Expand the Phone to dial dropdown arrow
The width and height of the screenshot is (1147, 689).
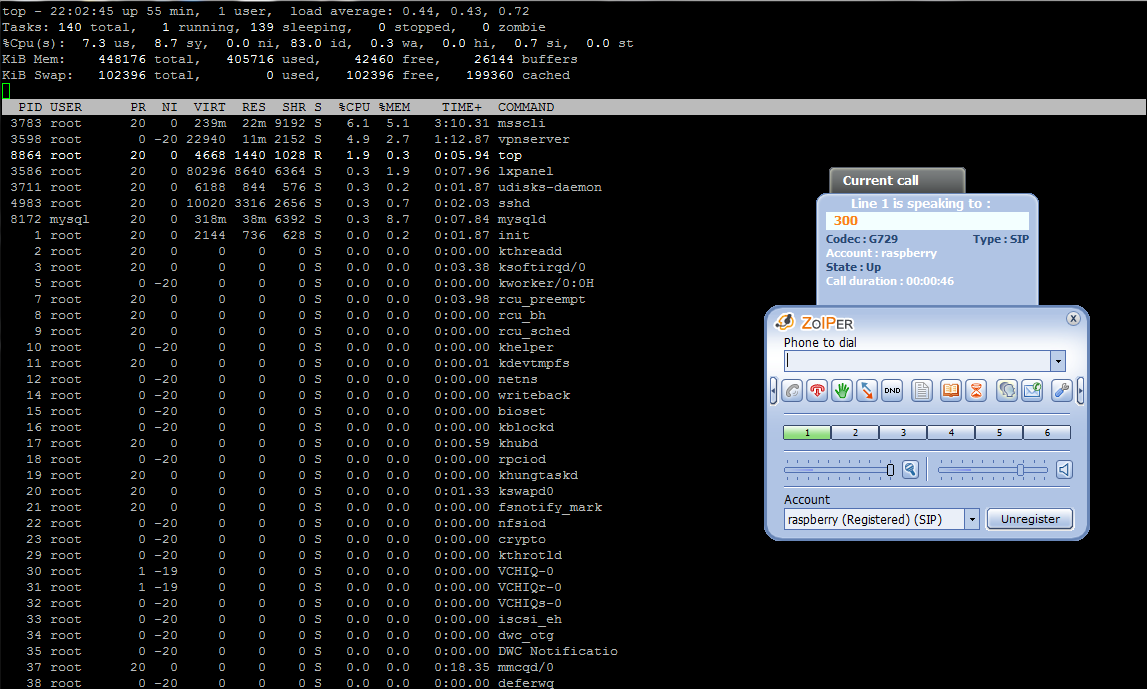pyautogui.click(x=1058, y=361)
